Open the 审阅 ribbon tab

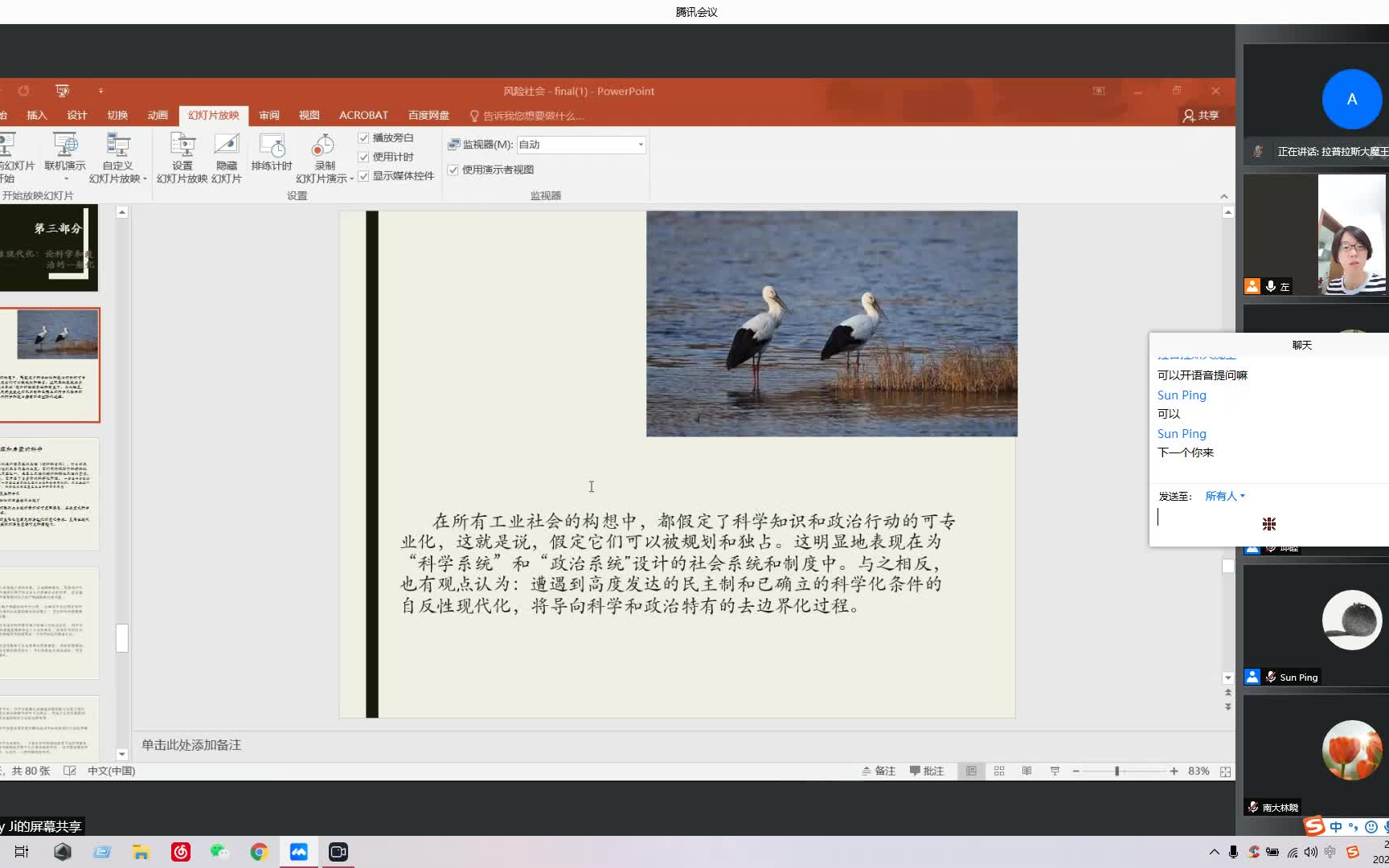(x=269, y=116)
